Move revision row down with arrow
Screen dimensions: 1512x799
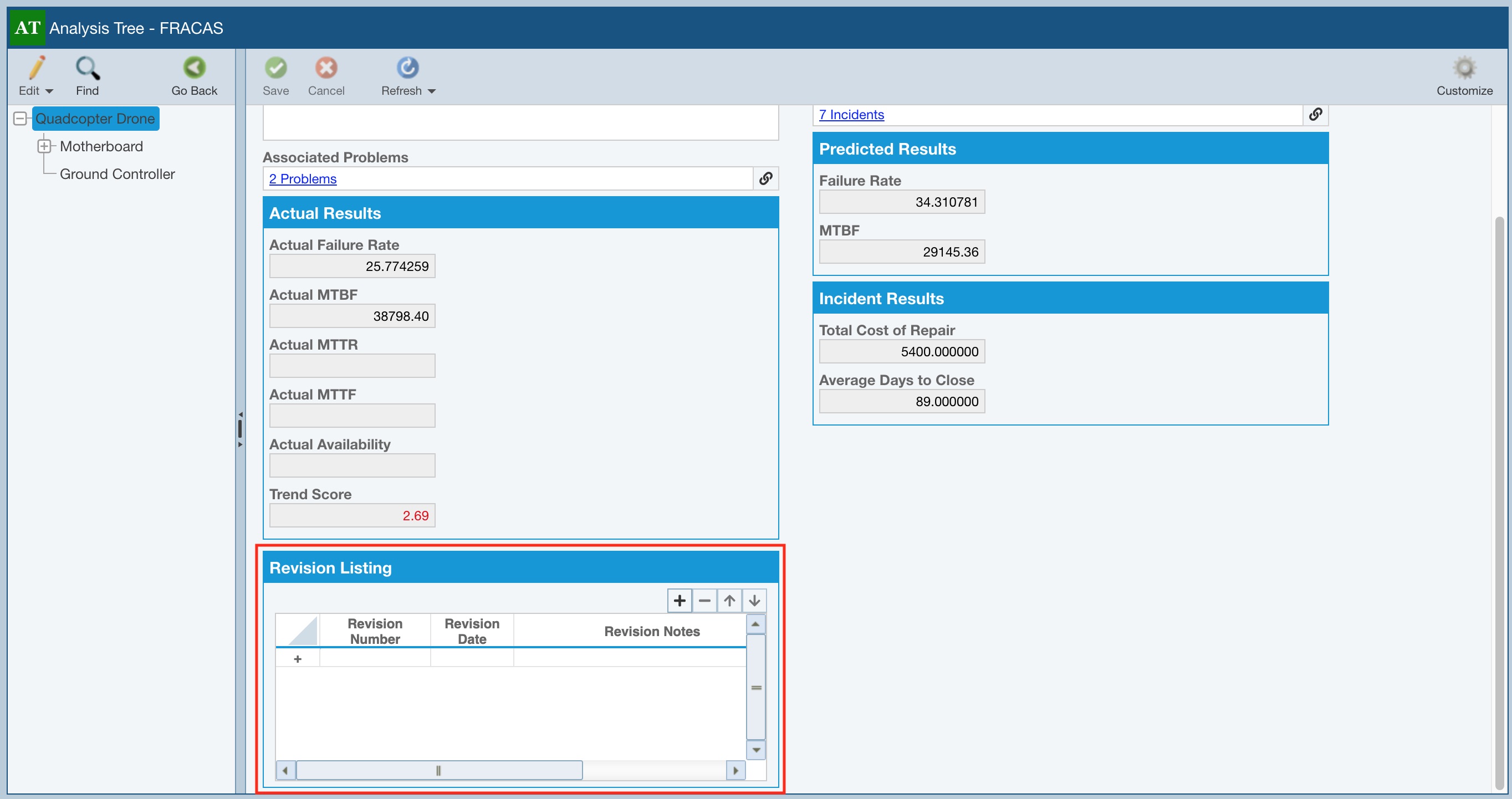click(755, 601)
